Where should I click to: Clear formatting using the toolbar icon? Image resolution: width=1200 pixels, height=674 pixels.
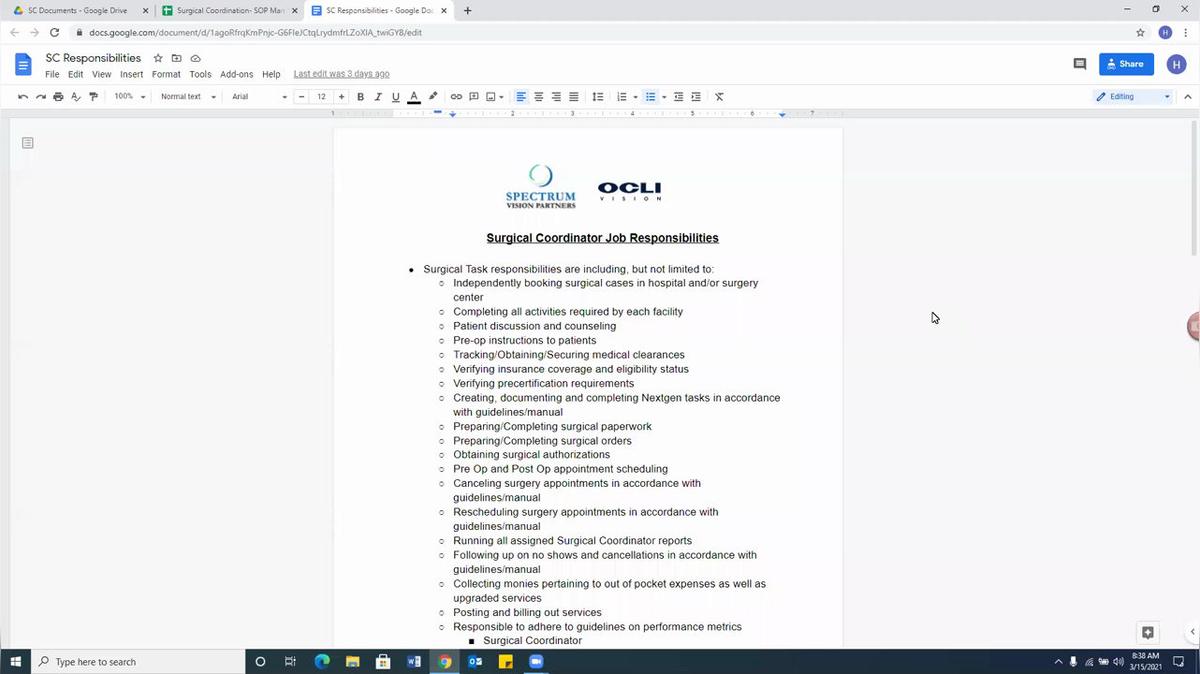[718, 96]
